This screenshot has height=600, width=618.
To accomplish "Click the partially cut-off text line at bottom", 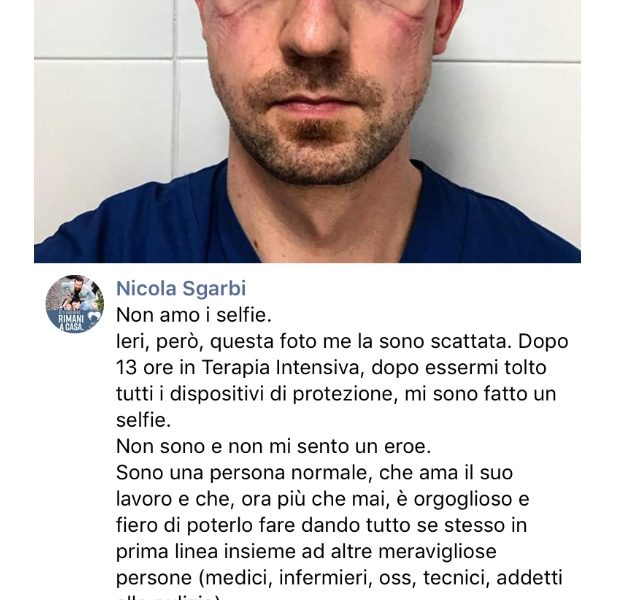I will [x=169, y=596].
